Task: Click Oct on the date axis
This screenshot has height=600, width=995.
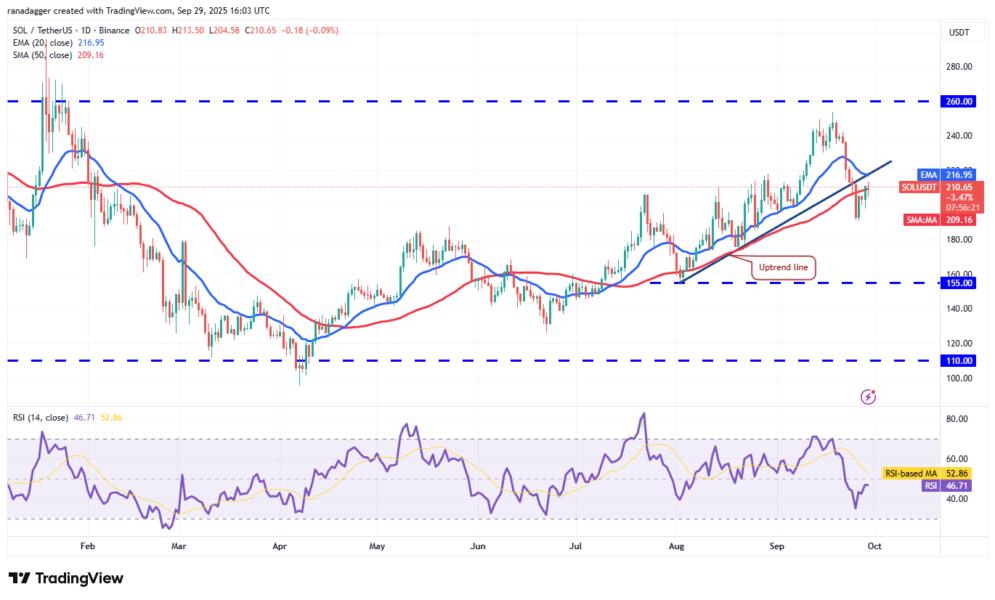Action: pos(873,547)
